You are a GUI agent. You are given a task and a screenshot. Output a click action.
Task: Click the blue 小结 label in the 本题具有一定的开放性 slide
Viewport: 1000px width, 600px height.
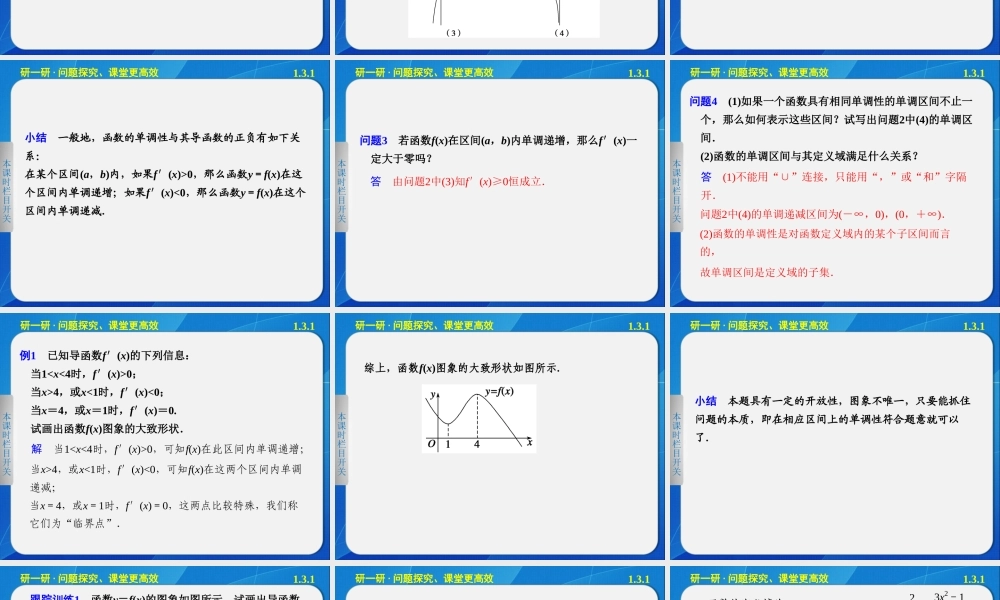tap(706, 400)
